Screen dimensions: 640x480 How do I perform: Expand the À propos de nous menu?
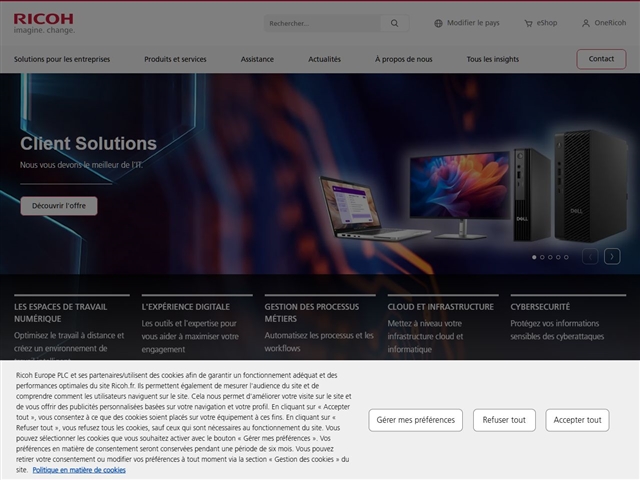tap(403, 59)
